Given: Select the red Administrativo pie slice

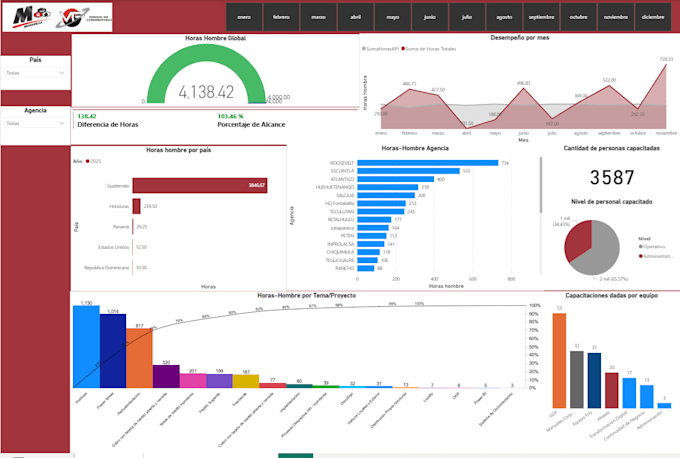Looking at the screenshot, I should 579,238.
